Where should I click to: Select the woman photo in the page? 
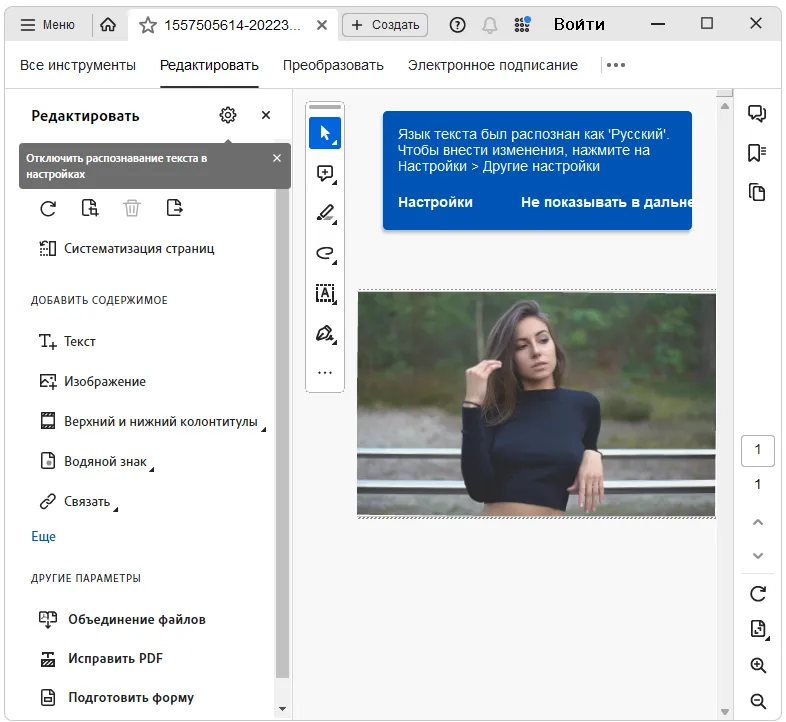[x=536, y=404]
